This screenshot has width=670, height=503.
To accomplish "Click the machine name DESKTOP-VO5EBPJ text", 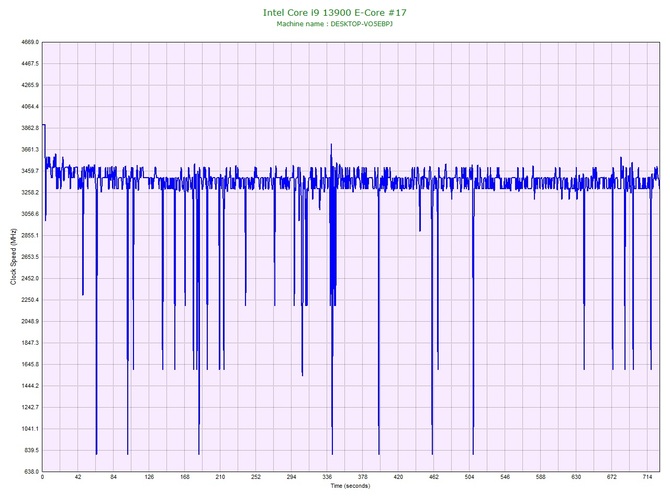I will (361, 24).
